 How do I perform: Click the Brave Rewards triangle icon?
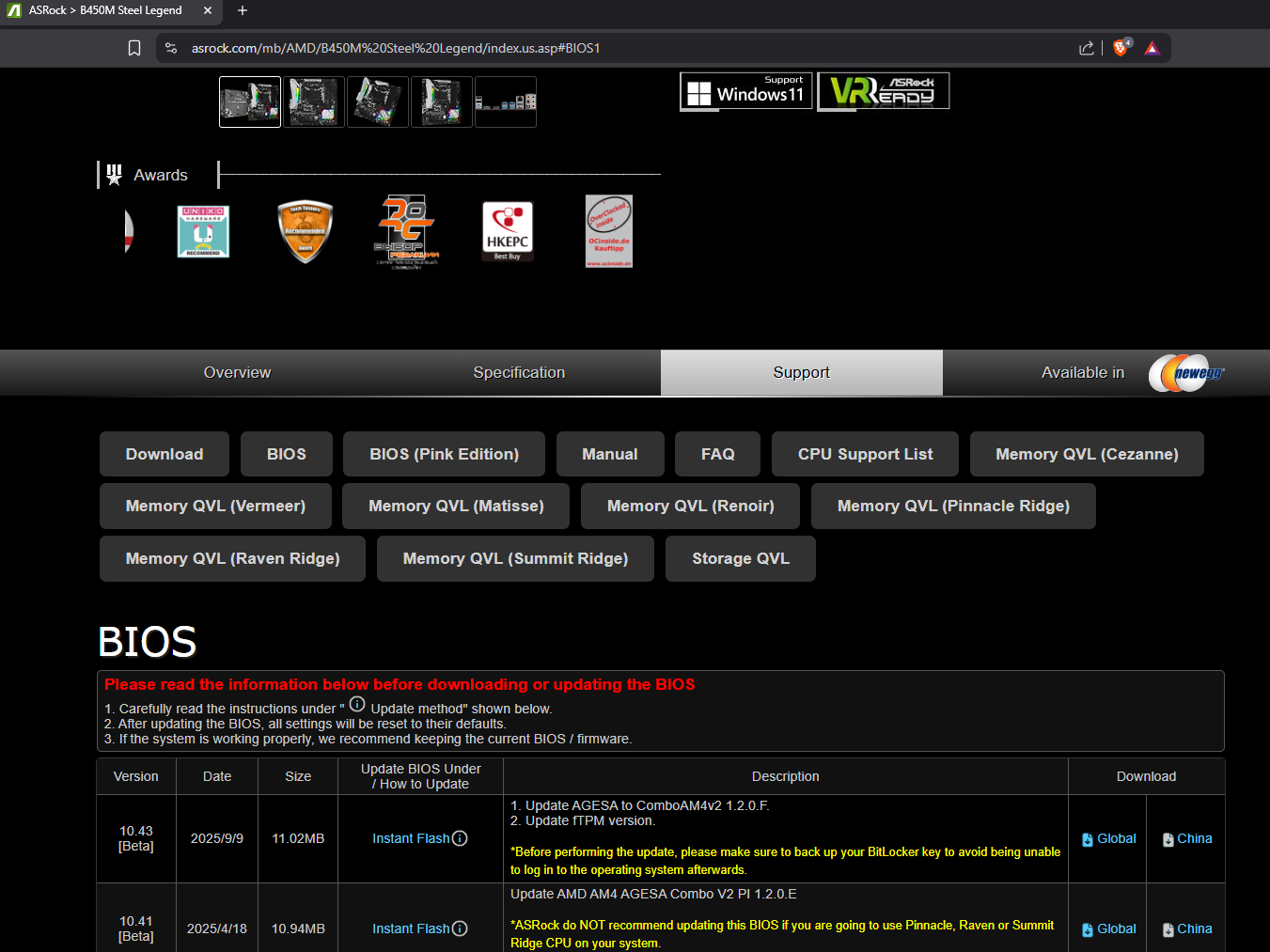(x=1152, y=48)
